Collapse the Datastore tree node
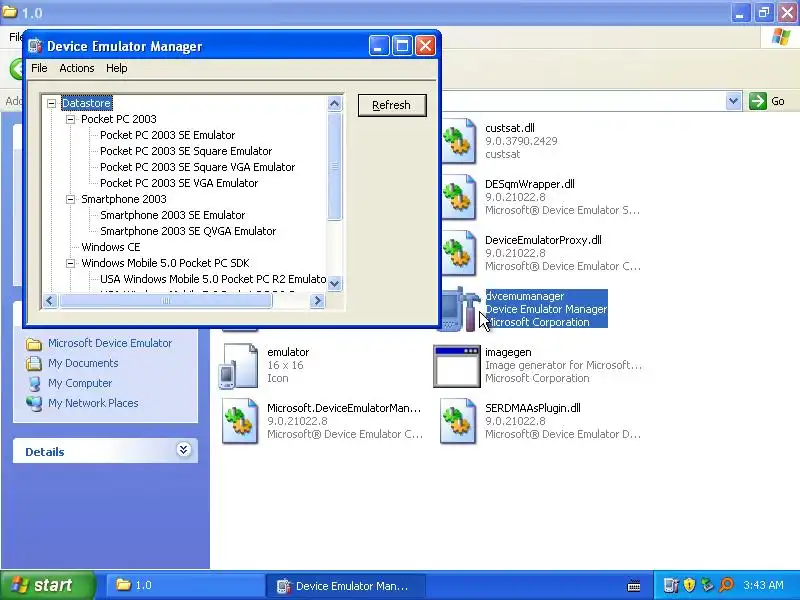The width and height of the screenshot is (800, 600). coord(52,104)
